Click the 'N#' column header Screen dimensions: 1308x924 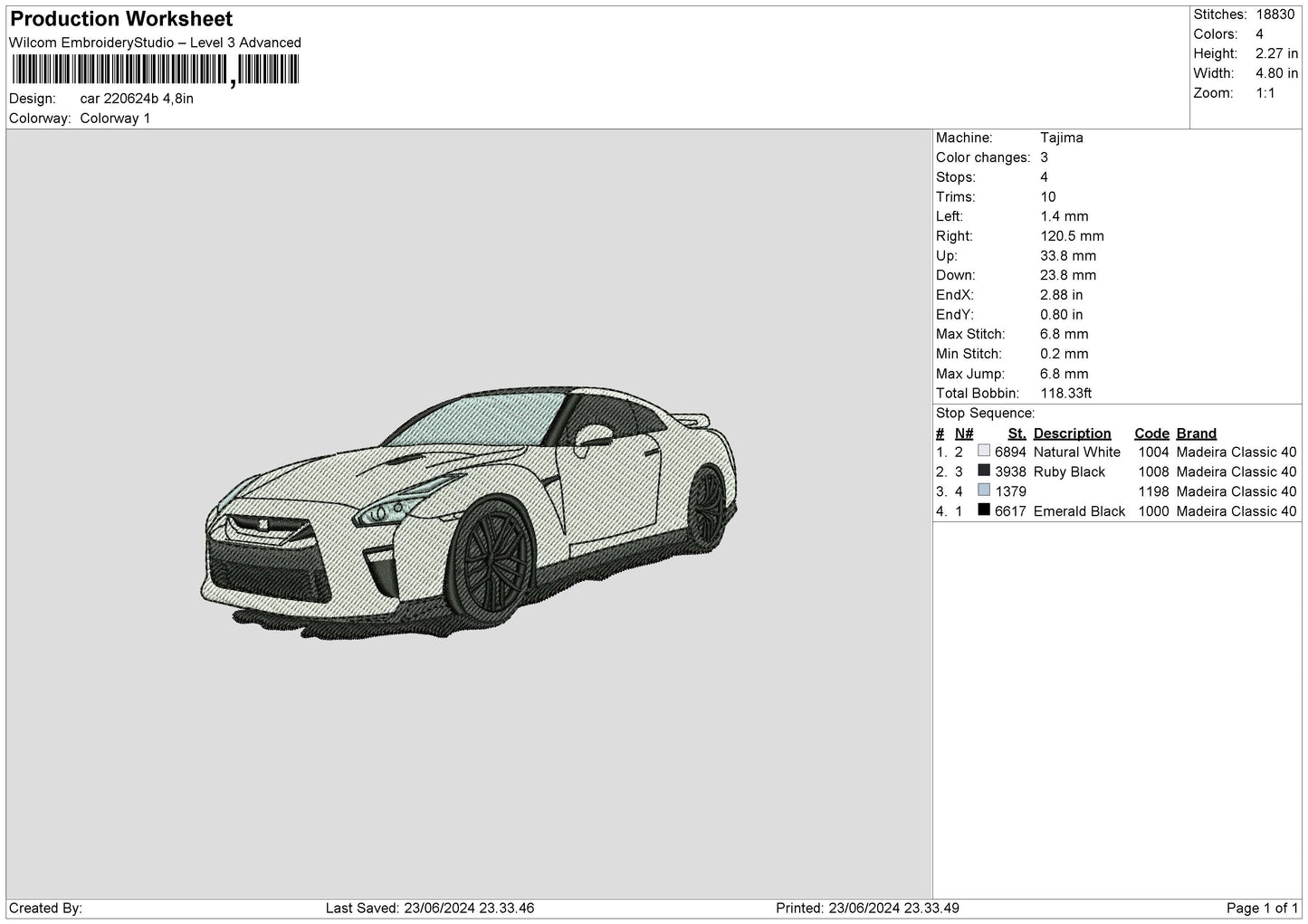(964, 433)
